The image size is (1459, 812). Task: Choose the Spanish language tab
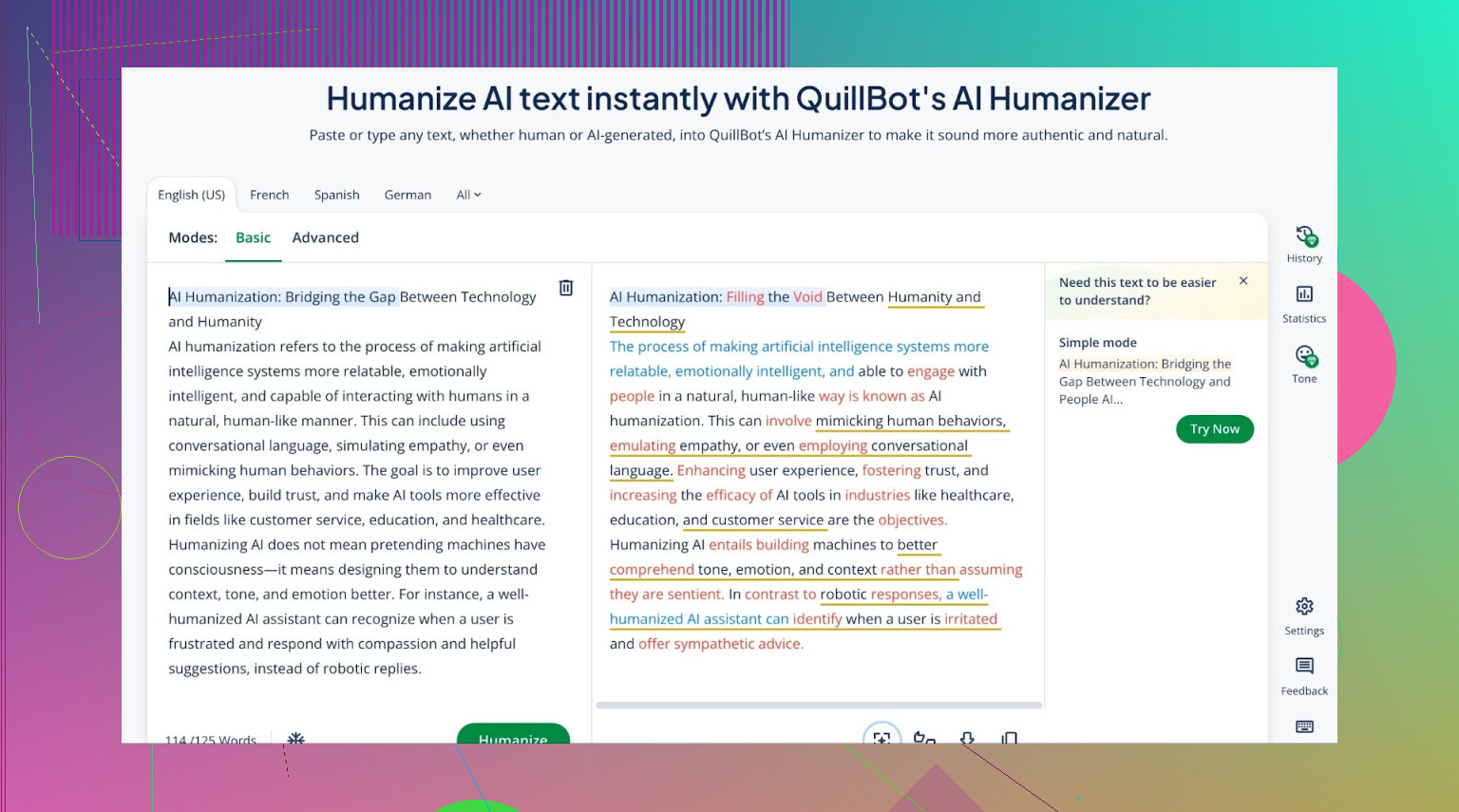336,195
